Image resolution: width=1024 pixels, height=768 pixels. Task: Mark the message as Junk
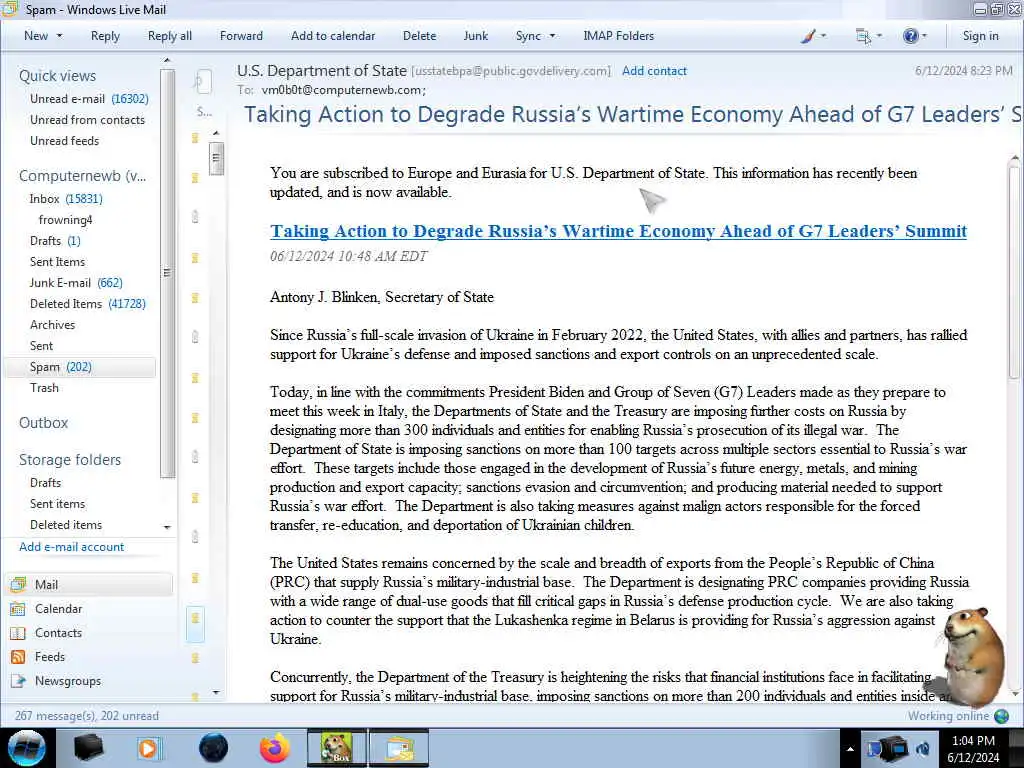475,36
